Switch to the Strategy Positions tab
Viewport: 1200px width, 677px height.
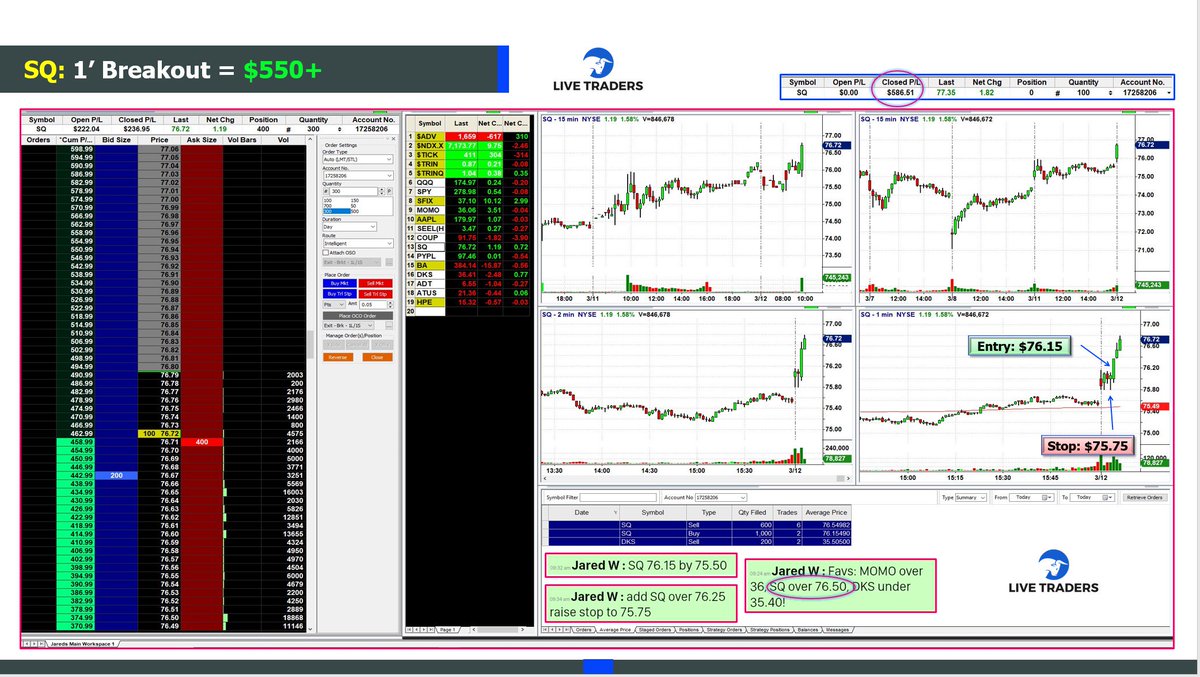click(770, 630)
